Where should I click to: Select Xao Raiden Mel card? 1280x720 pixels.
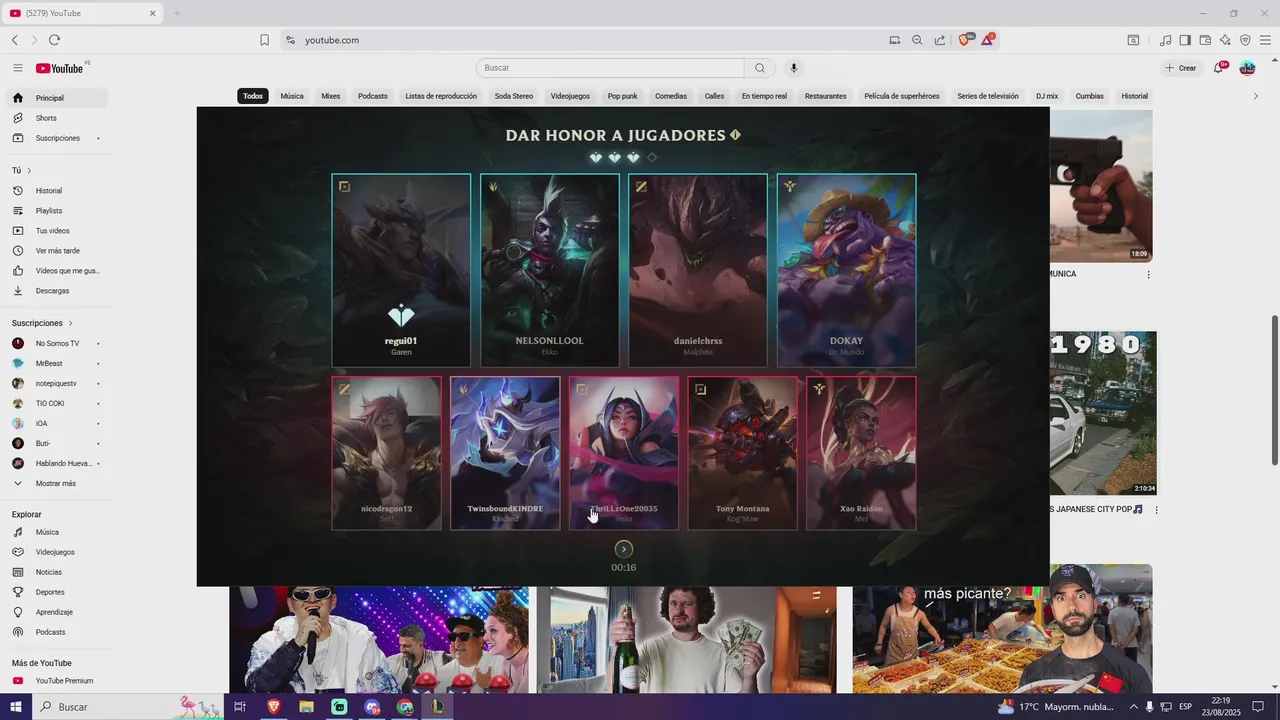point(861,453)
